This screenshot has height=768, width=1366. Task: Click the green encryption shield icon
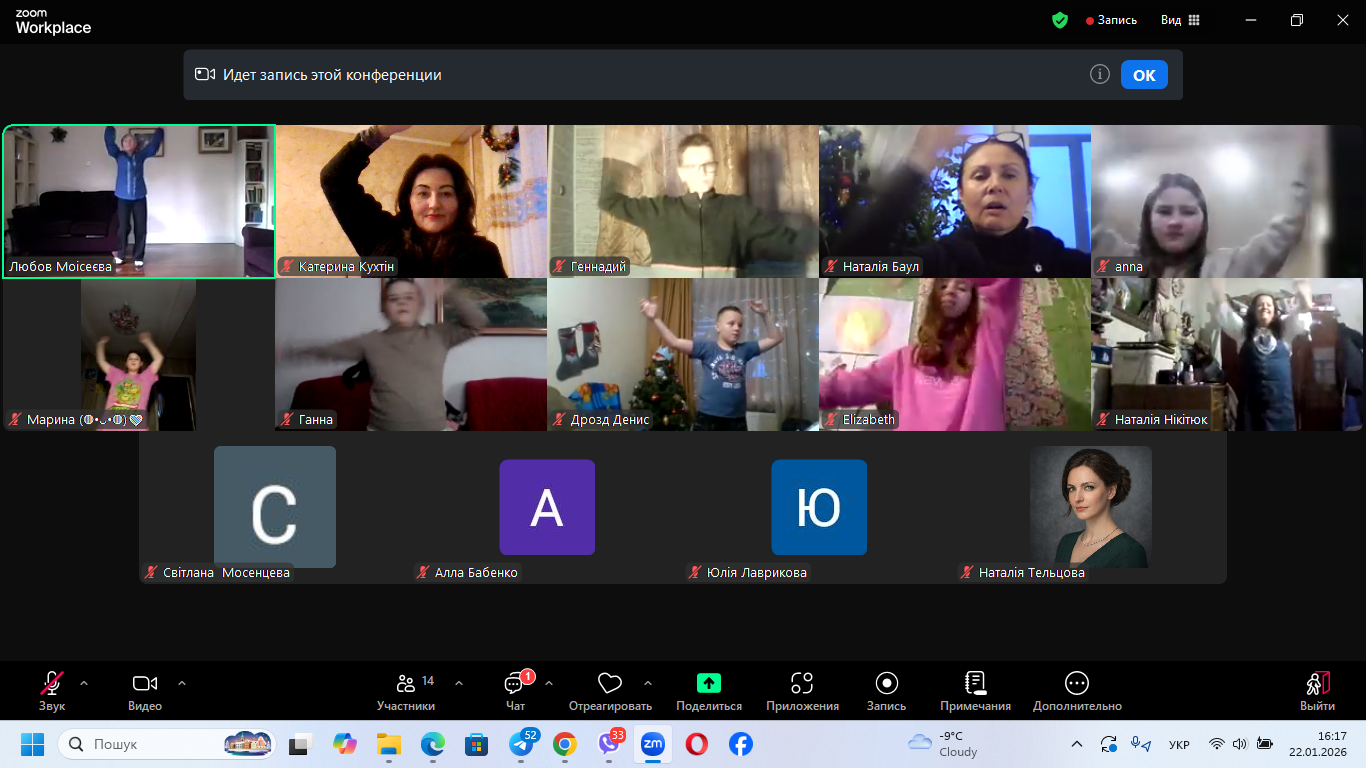[x=1060, y=20]
